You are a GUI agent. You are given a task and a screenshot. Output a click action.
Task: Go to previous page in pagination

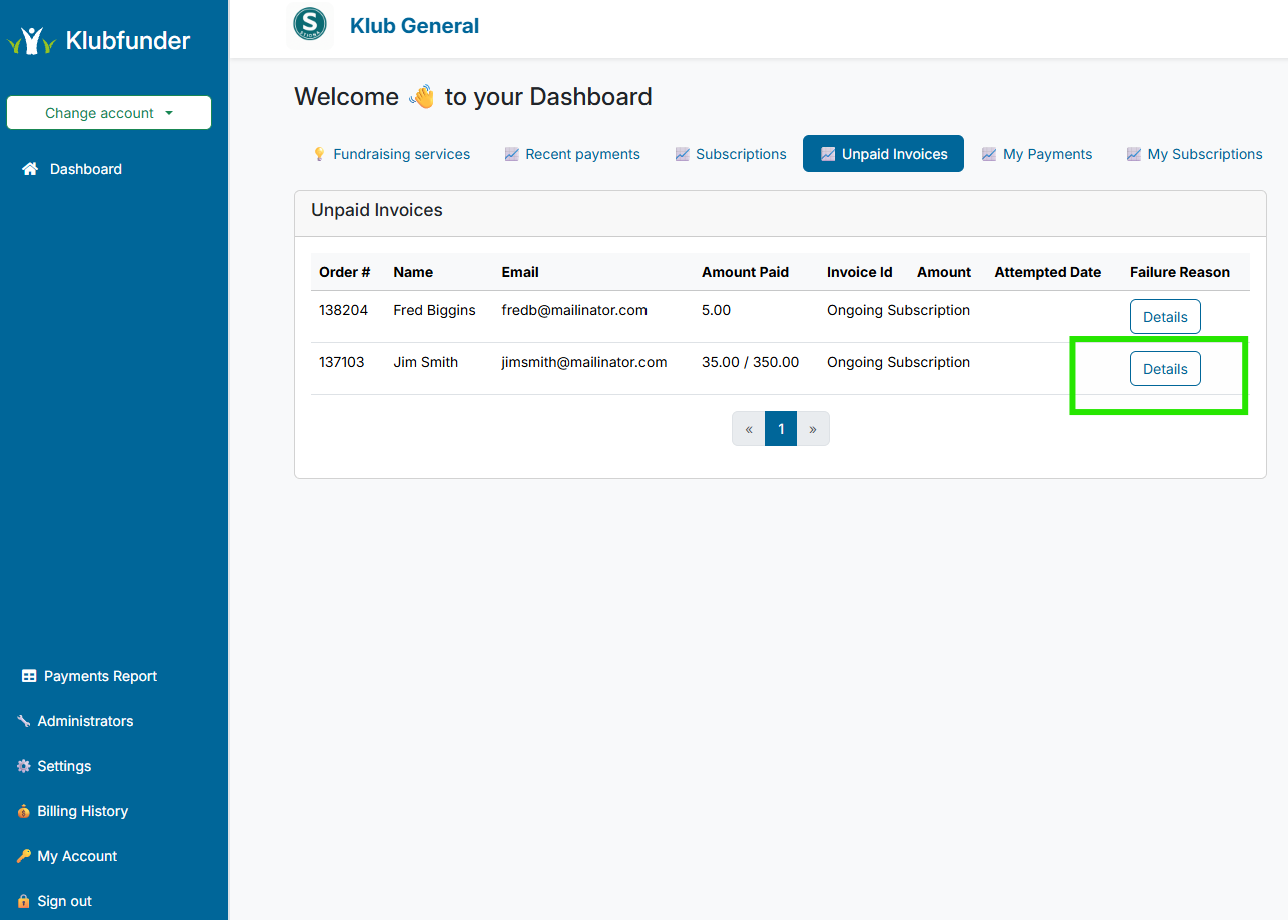749,429
